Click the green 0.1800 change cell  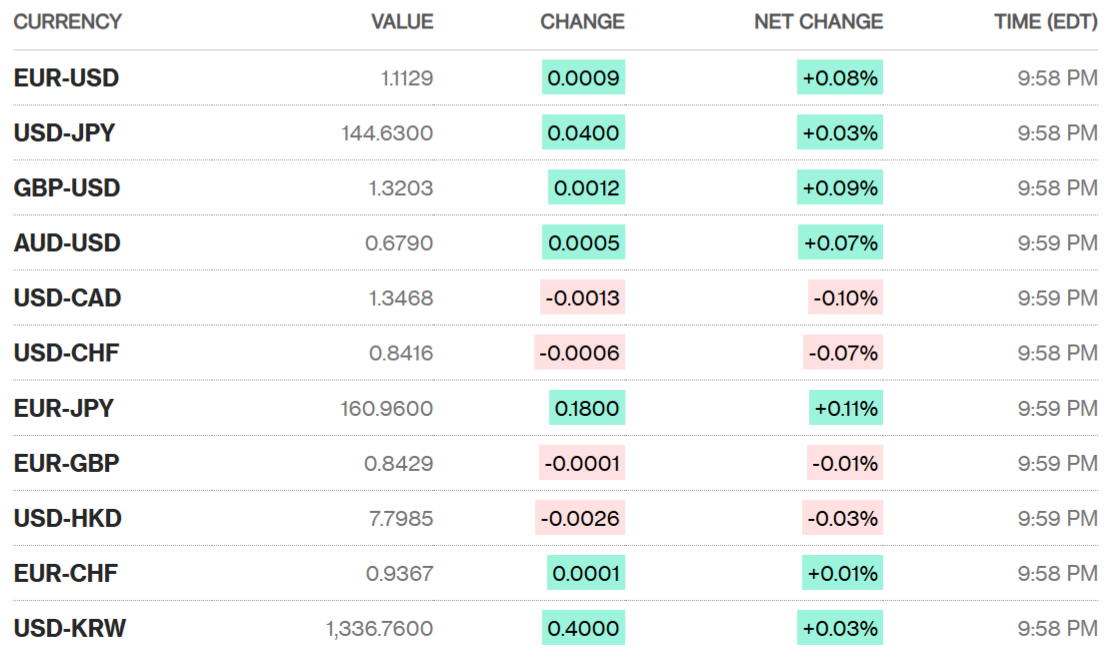coord(586,408)
